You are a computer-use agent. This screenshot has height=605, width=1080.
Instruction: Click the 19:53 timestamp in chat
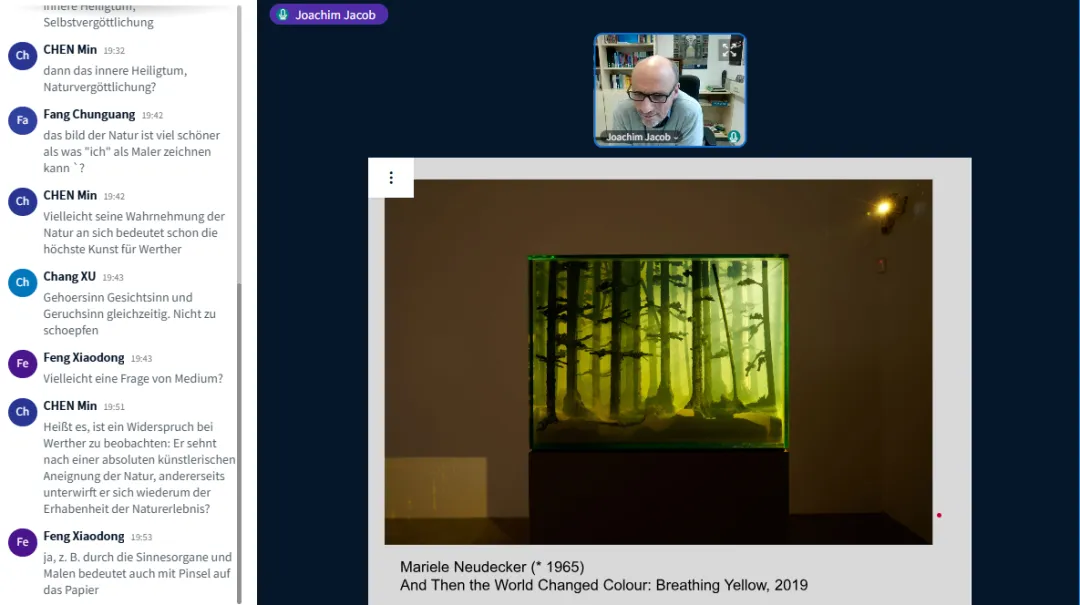tap(141, 537)
